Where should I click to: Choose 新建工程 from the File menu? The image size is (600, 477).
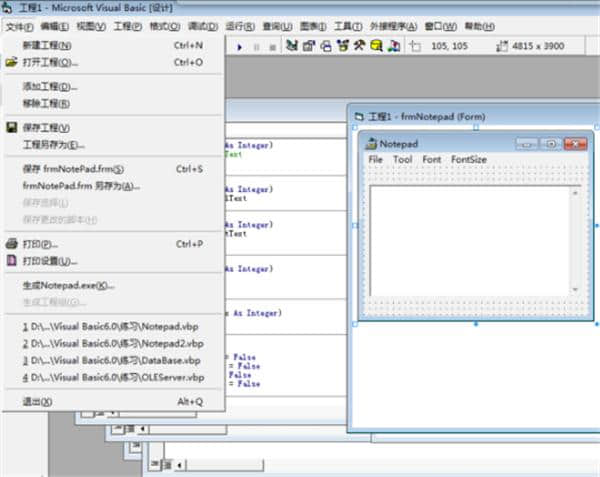tap(46, 46)
